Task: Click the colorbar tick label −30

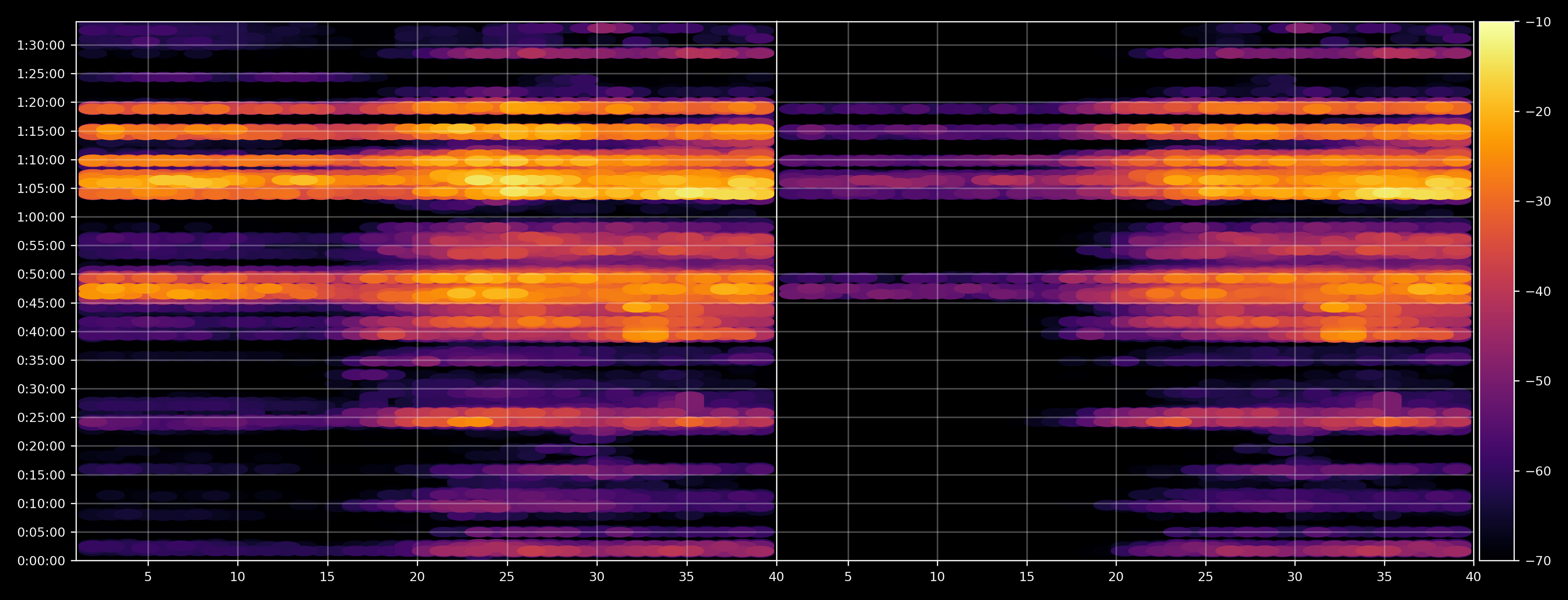Action: [x=1538, y=202]
